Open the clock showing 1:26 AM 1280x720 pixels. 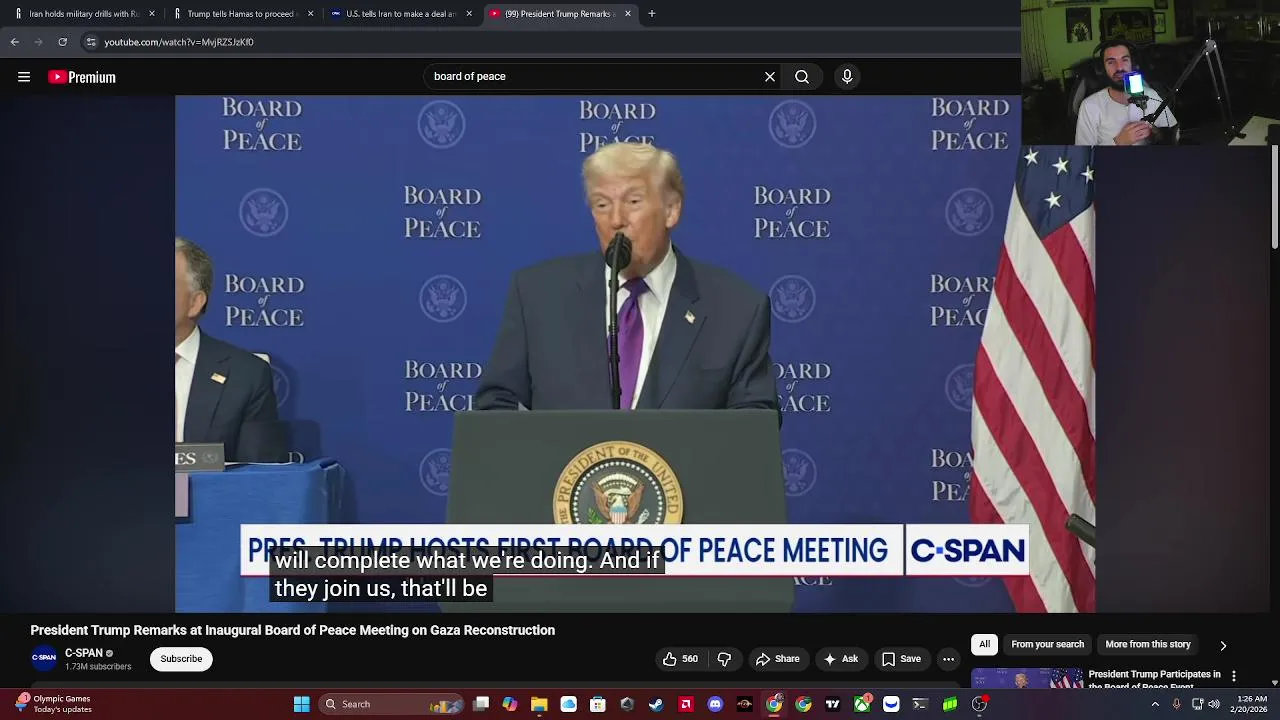pos(1251,704)
